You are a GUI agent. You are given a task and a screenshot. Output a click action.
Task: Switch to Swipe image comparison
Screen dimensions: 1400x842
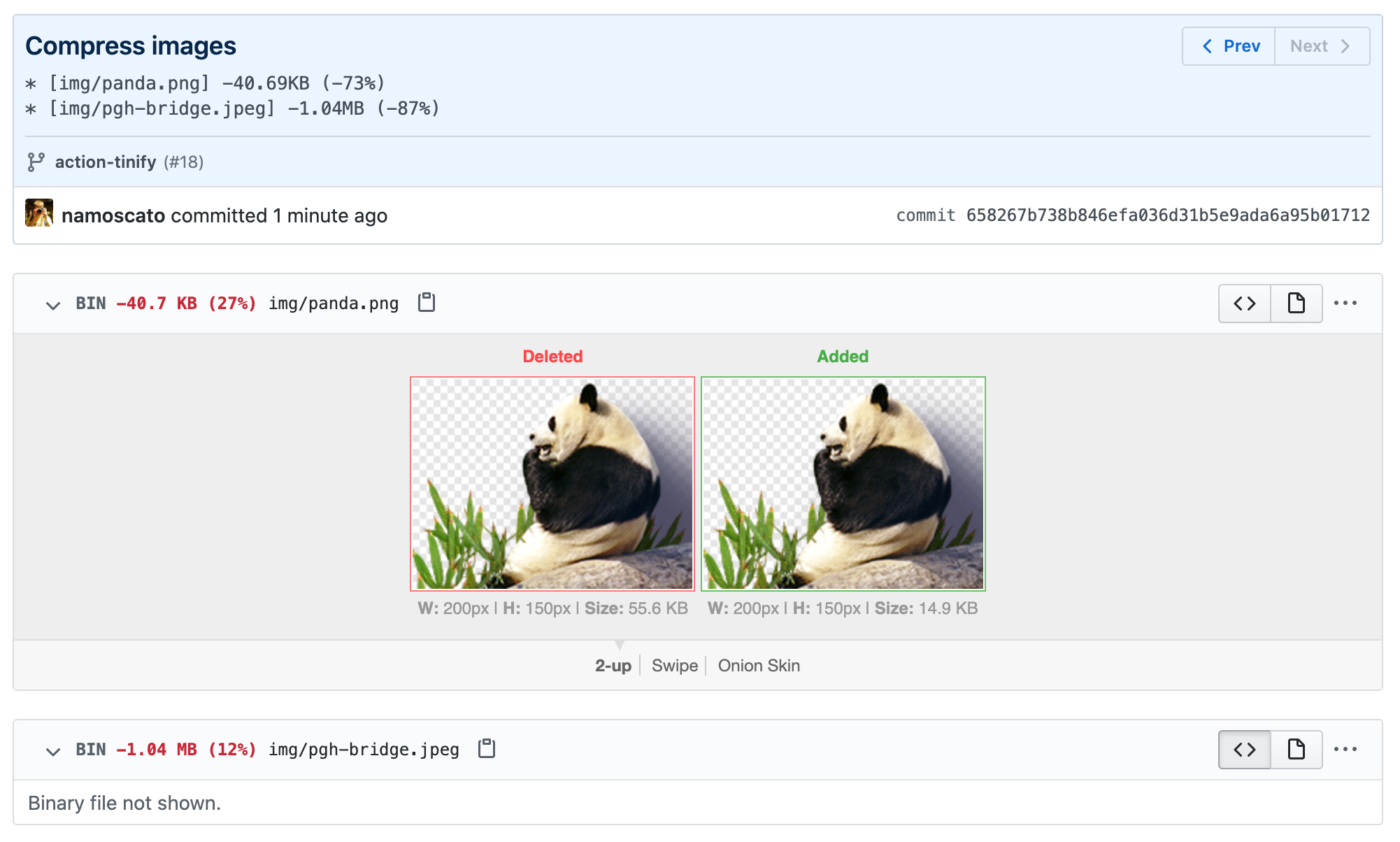pos(674,666)
